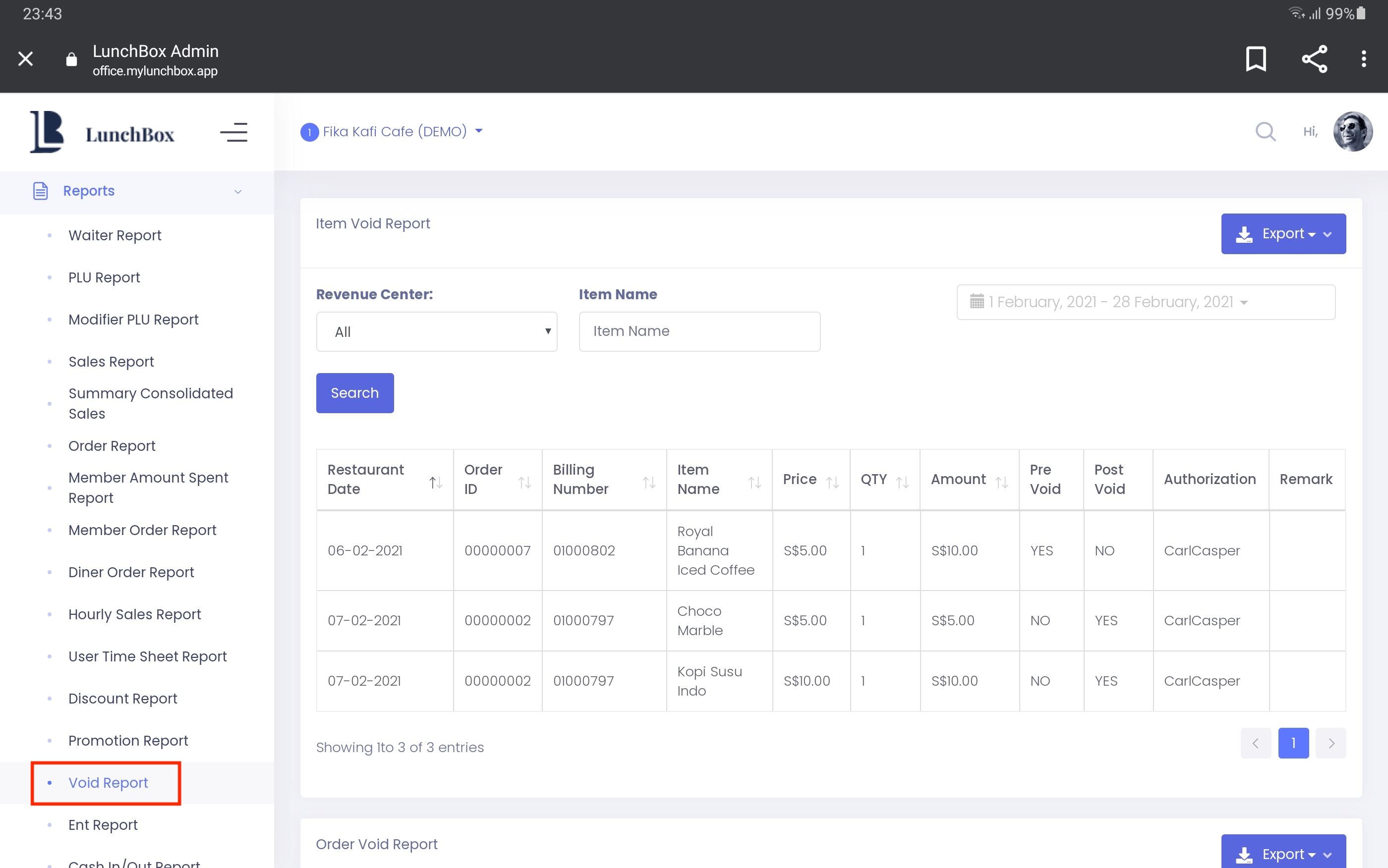Open the February 2021 date range picker
1388x868 pixels.
(1145, 302)
